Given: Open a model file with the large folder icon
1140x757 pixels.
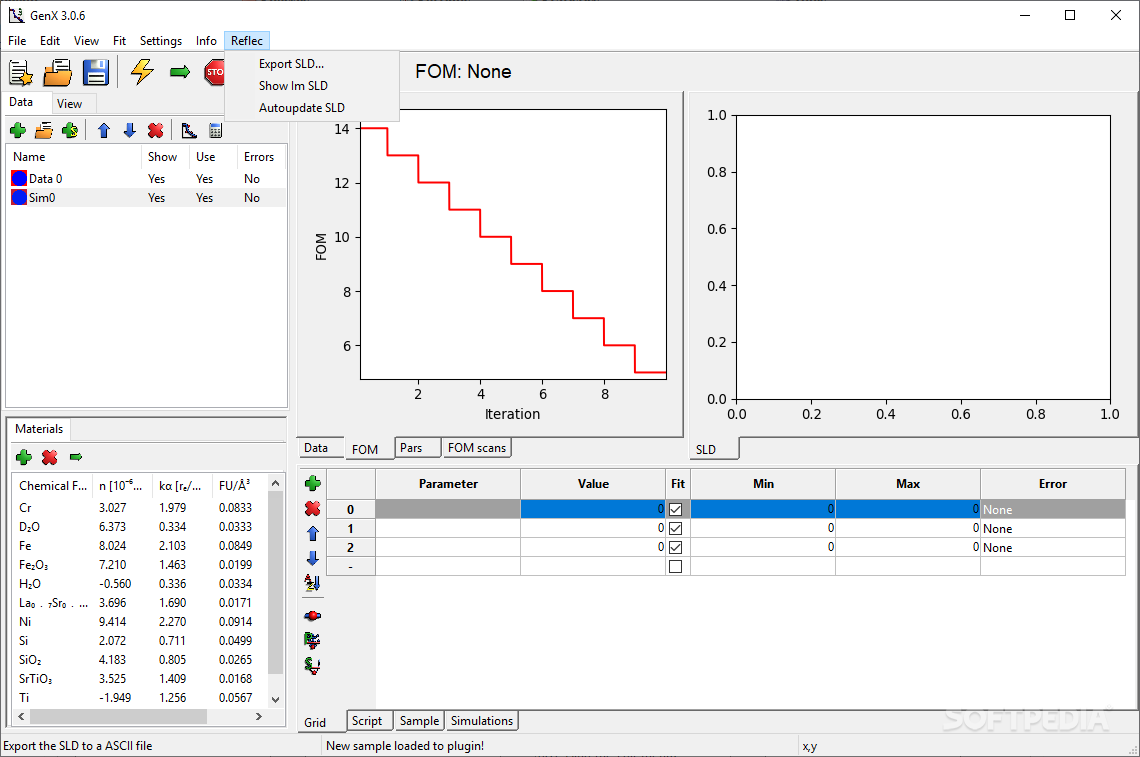Looking at the screenshot, I should (x=57, y=73).
